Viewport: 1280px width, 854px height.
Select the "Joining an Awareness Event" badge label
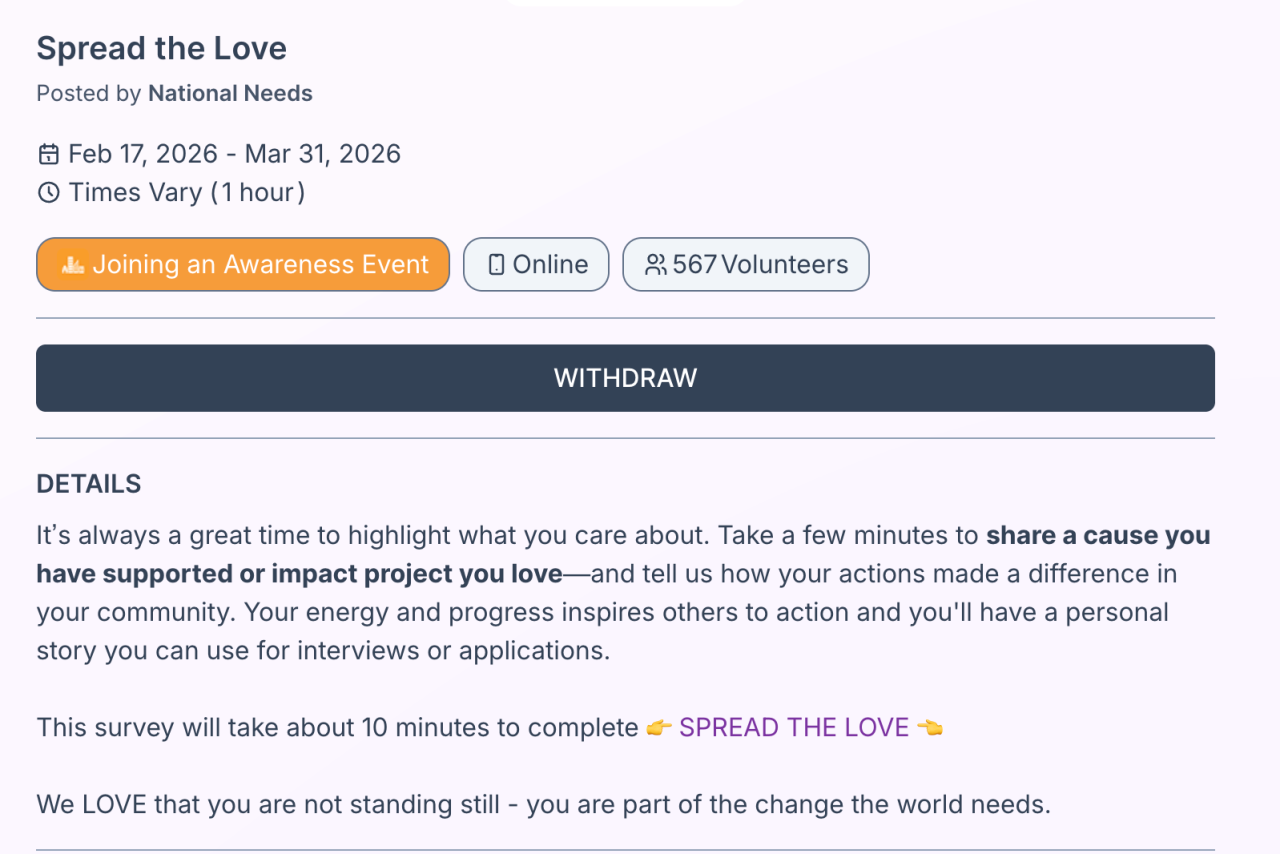click(260, 265)
